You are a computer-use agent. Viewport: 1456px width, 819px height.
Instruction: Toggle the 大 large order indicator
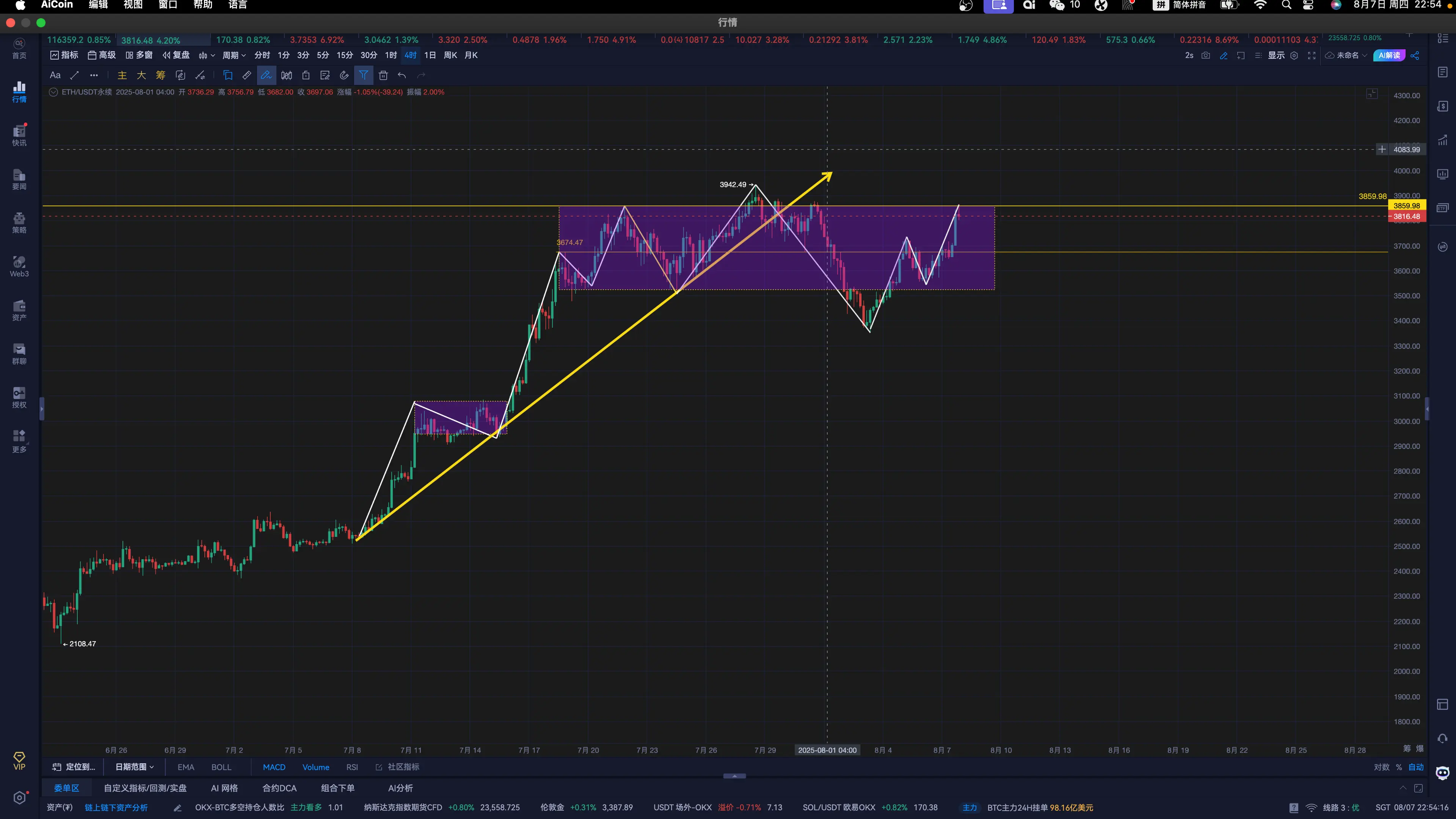point(141,75)
